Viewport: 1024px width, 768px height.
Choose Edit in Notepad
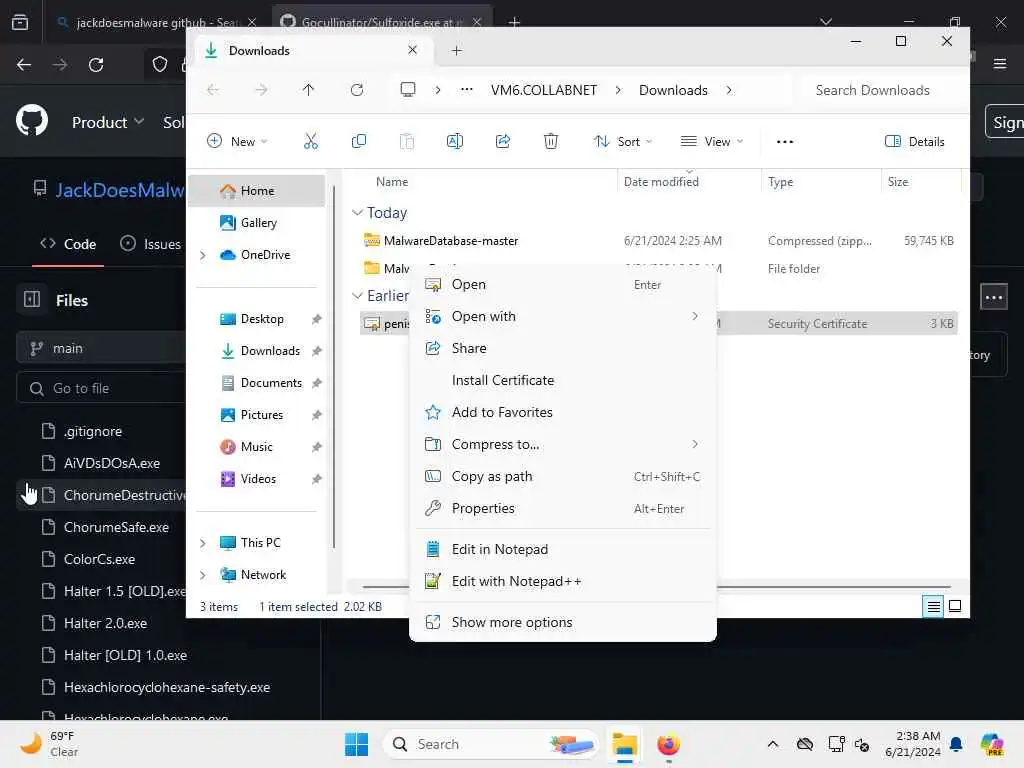562,550
